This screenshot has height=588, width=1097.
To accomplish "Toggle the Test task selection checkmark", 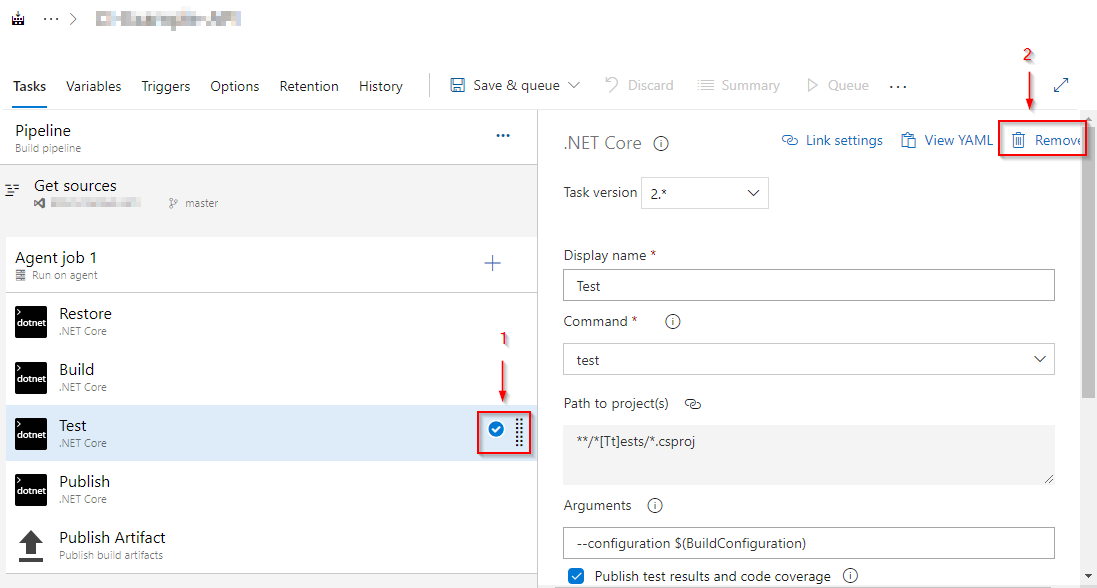I will 496,429.
